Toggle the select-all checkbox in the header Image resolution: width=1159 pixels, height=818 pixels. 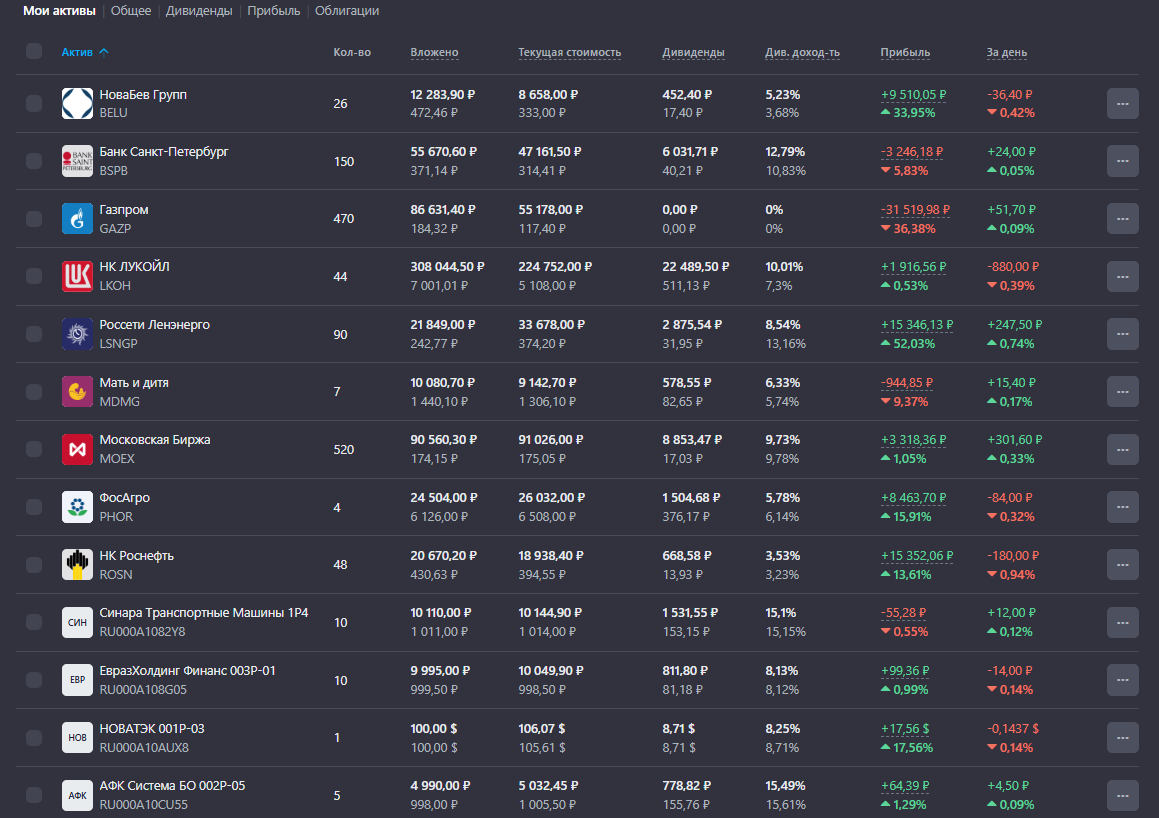click(x=34, y=51)
